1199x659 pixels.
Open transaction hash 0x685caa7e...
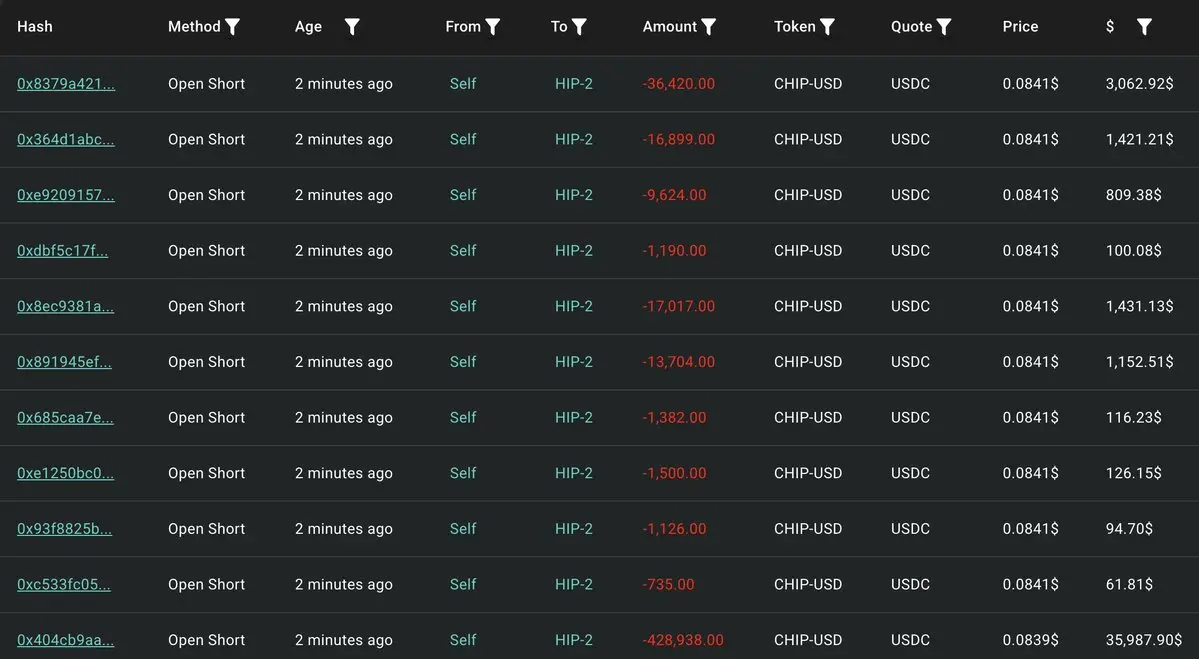point(65,417)
